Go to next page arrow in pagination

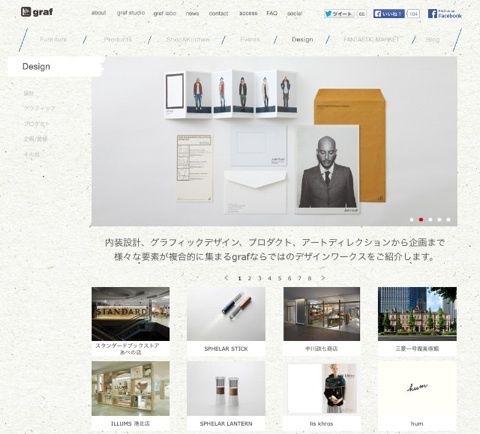(x=323, y=278)
